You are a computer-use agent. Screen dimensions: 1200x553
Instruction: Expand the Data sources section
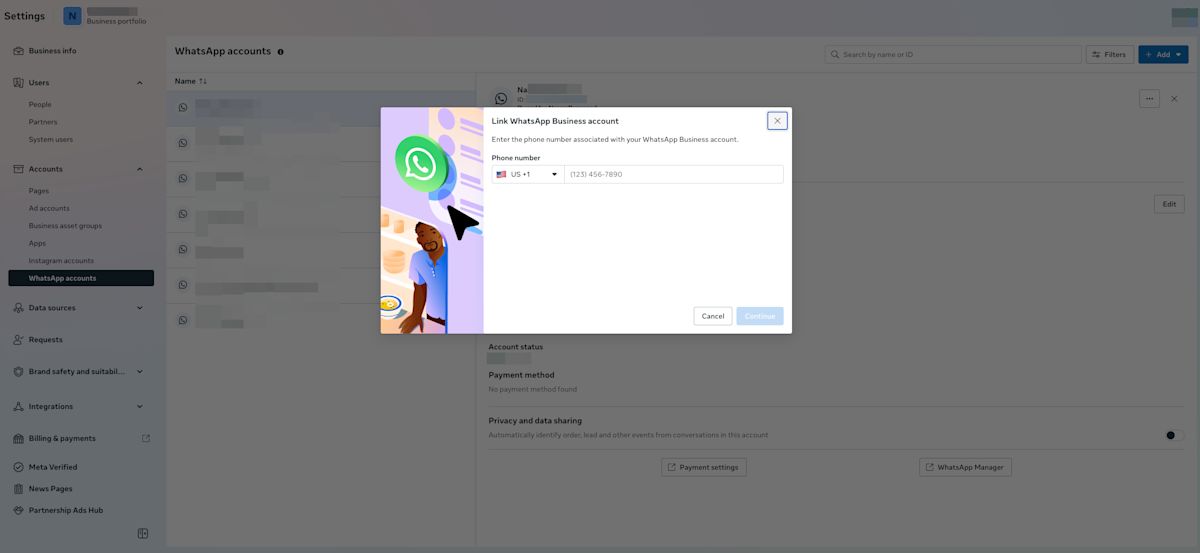[x=139, y=308]
